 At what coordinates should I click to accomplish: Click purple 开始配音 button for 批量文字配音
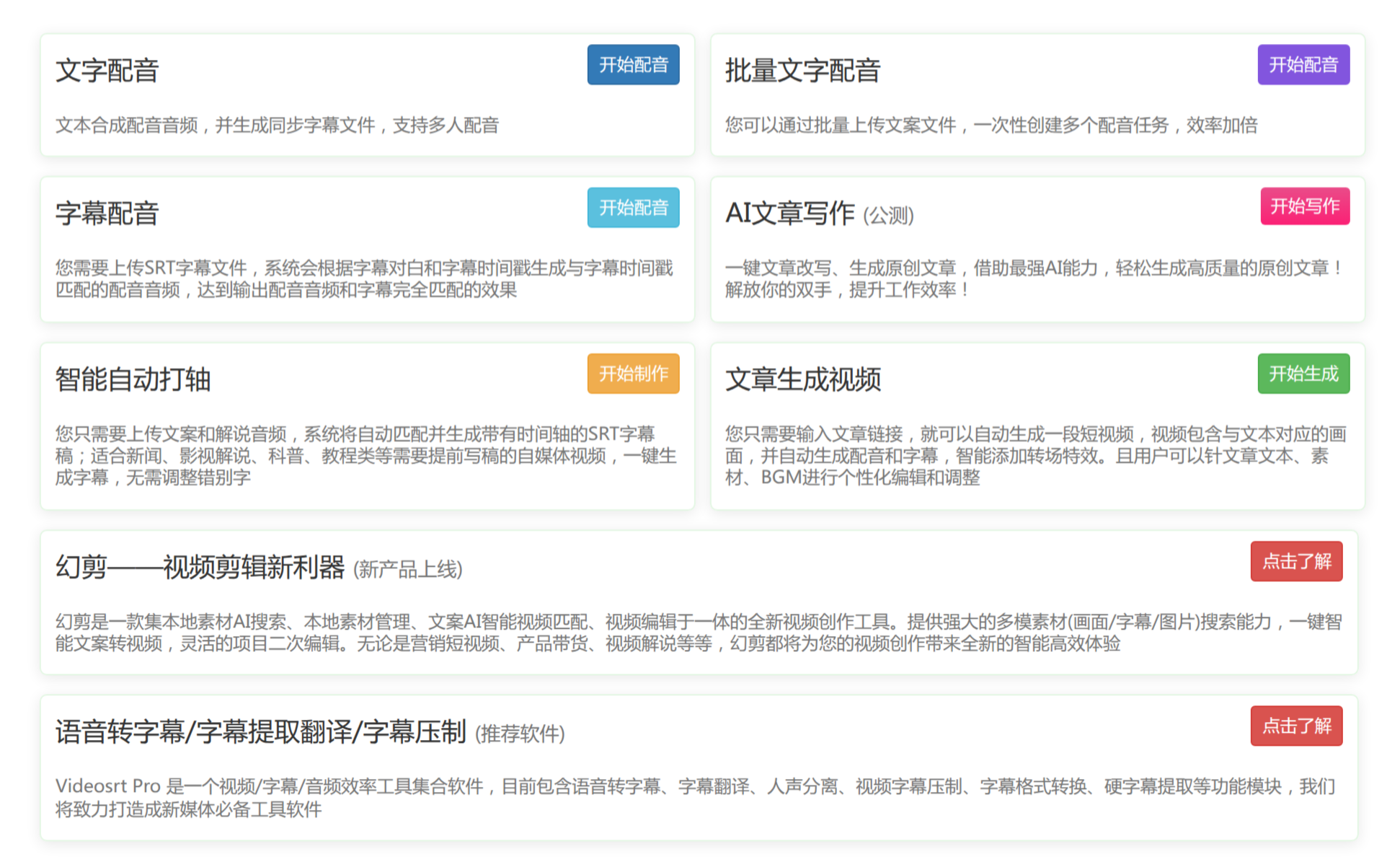[x=1303, y=65]
